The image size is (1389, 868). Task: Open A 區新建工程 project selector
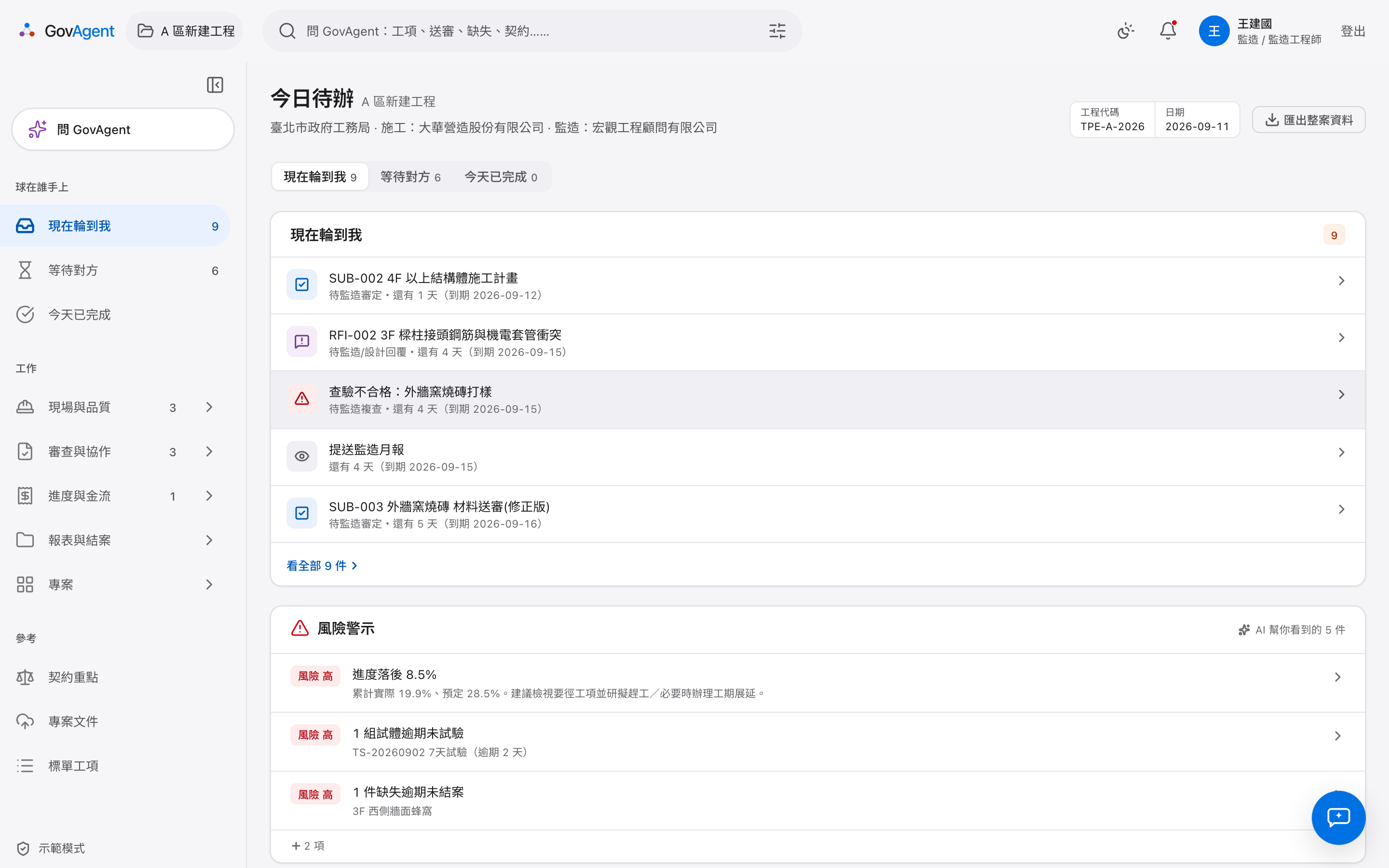click(185, 31)
